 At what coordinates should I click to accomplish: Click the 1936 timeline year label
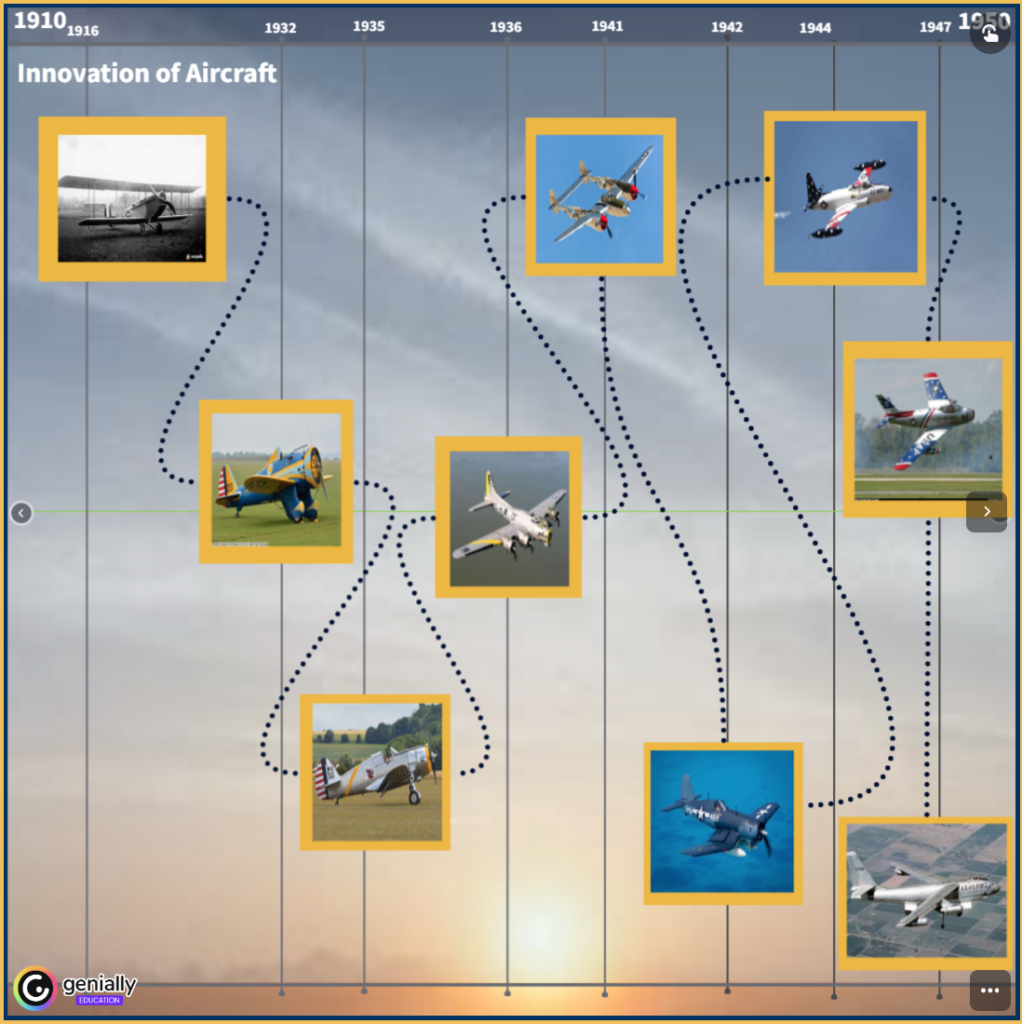[505, 27]
